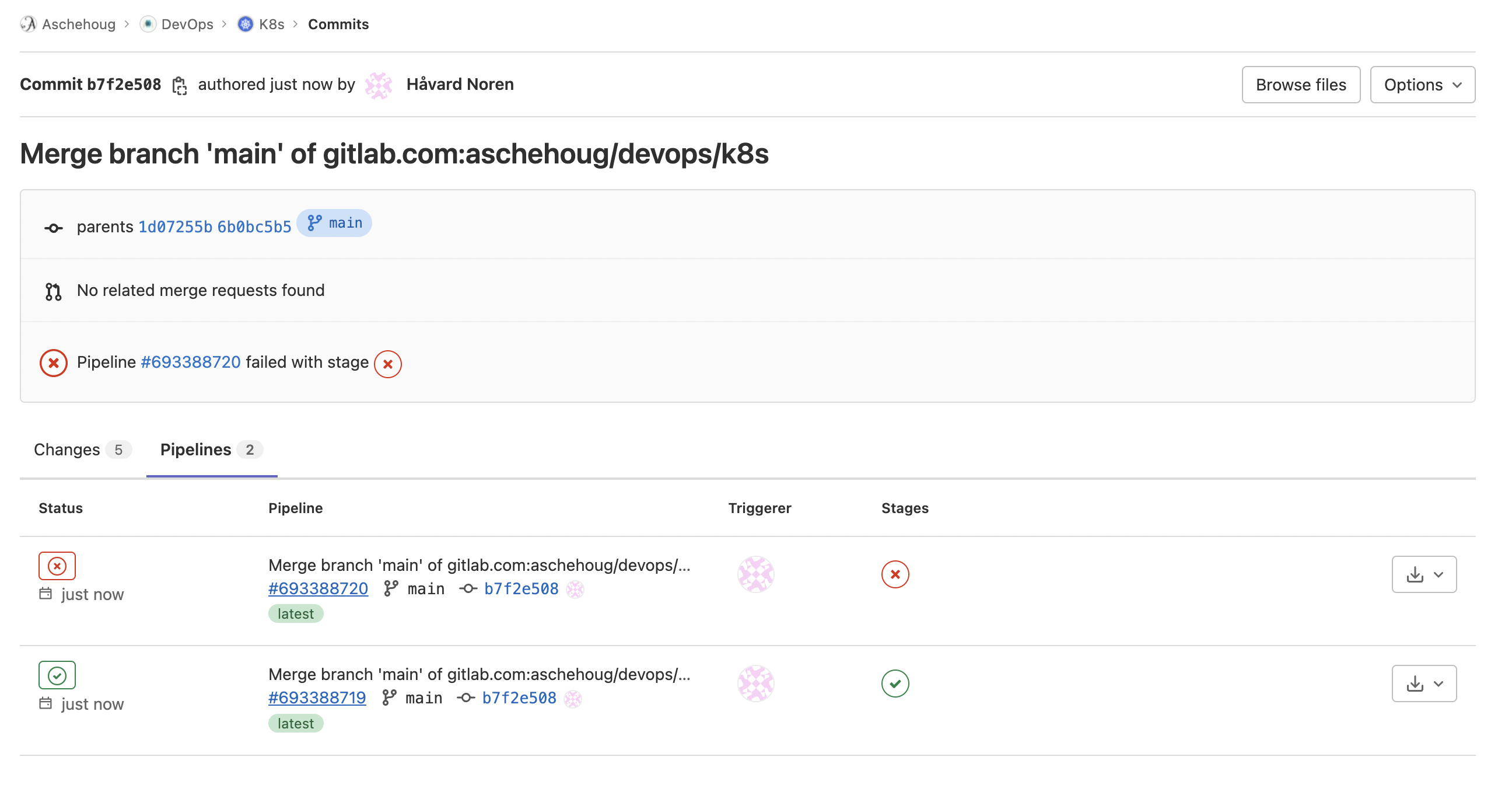The width and height of the screenshot is (1512, 788).
Task: Click the green passed status icon on second pipeline row
Action: [57, 675]
